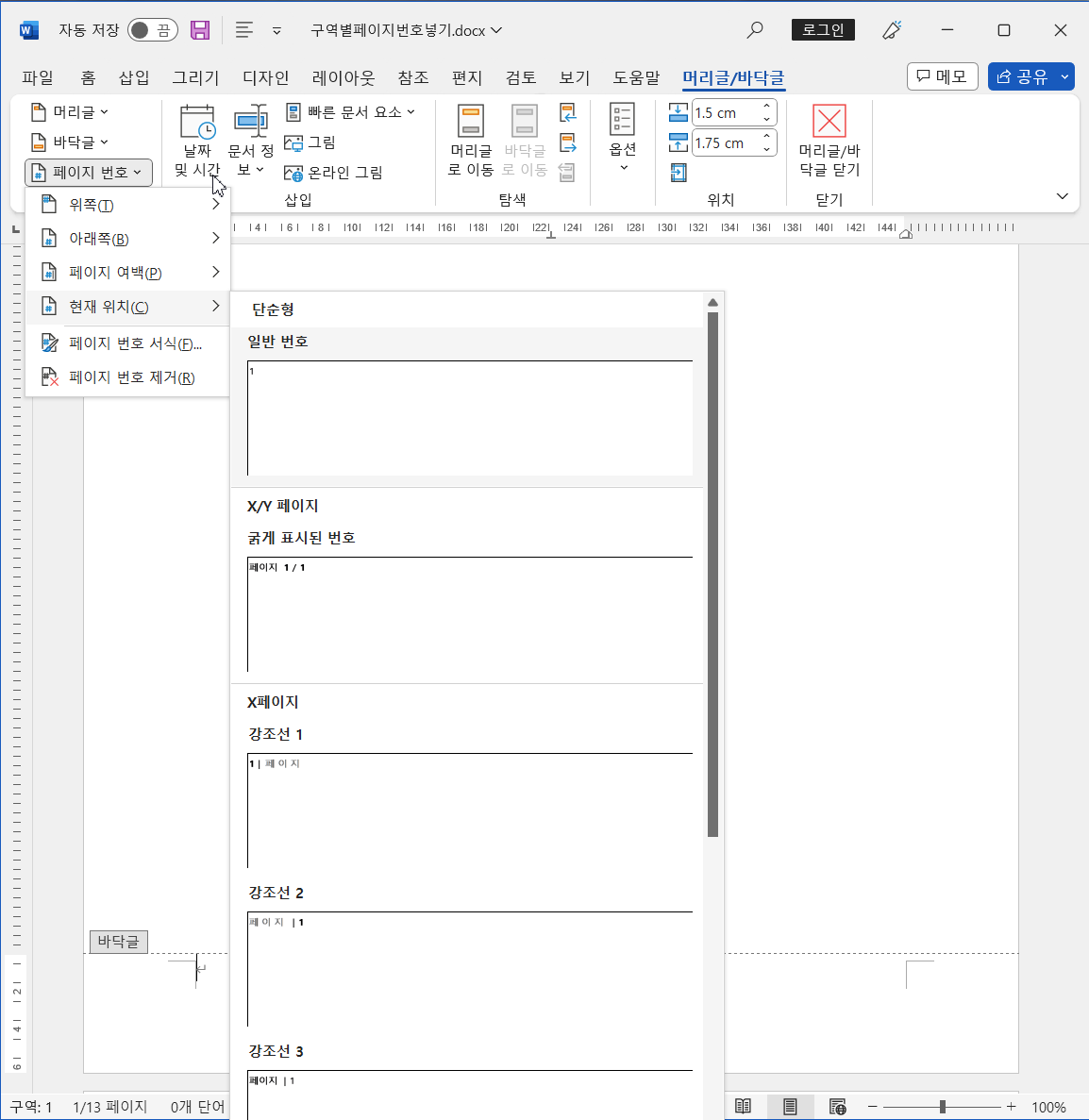
Task: Click the zoom out minus button
Action: click(x=873, y=1107)
